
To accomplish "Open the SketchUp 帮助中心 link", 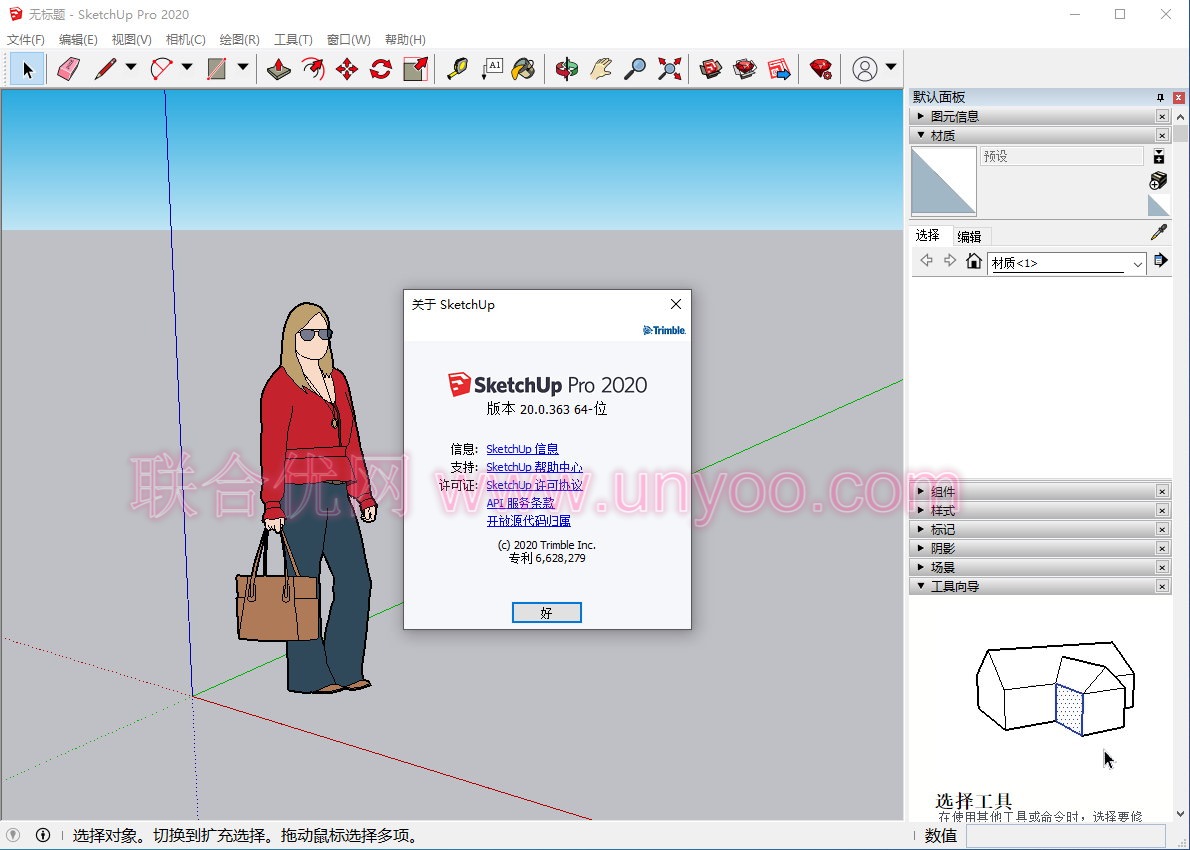I will [x=534, y=467].
